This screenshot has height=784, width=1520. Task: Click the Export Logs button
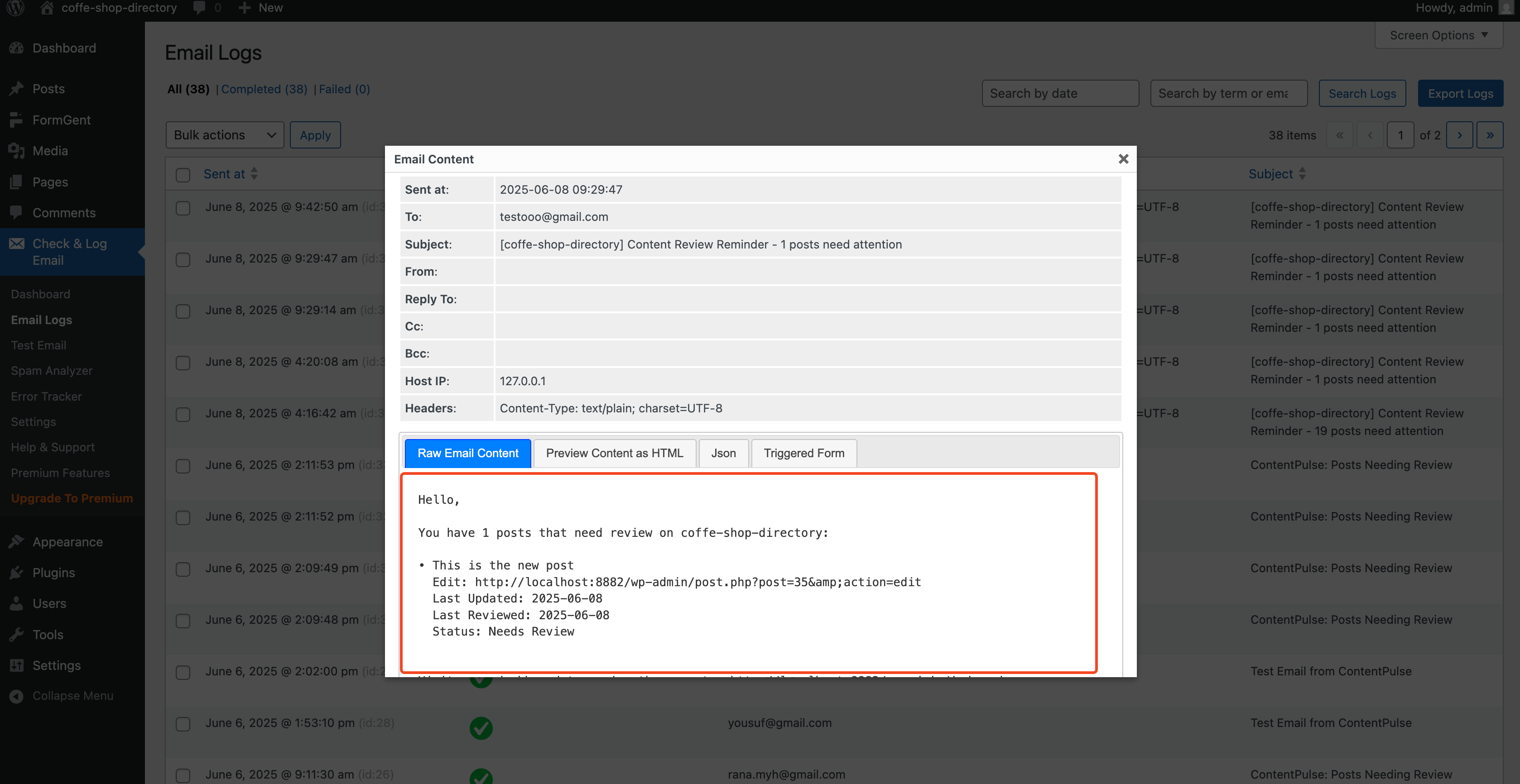(x=1460, y=93)
